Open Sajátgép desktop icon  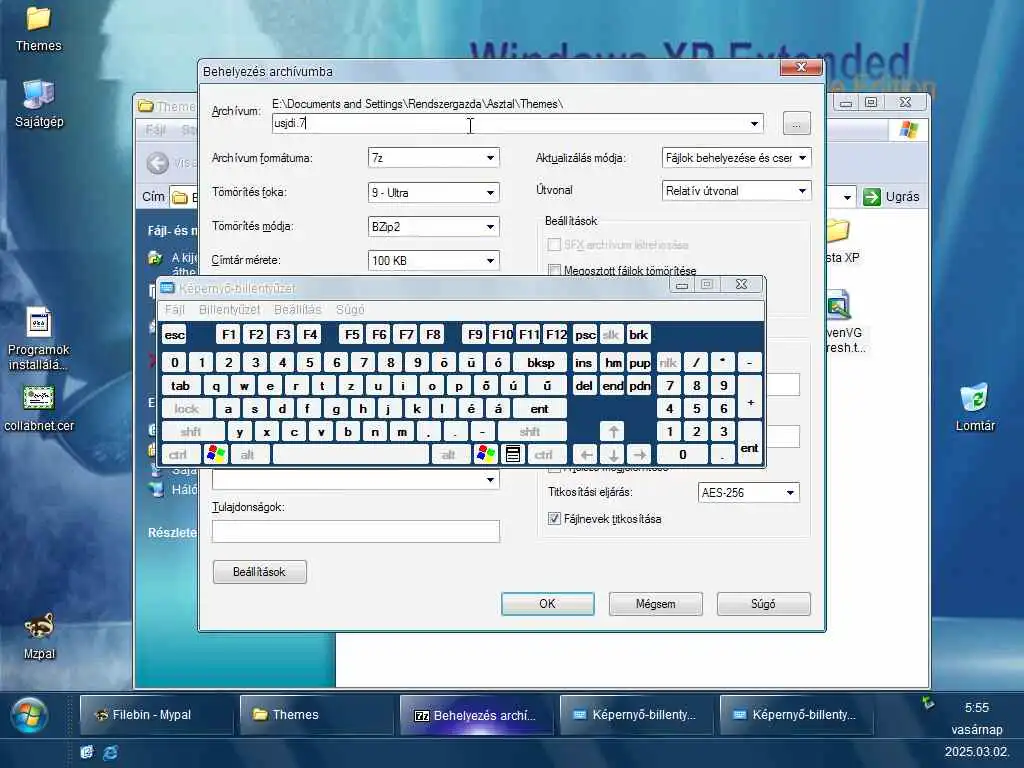(39, 103)
